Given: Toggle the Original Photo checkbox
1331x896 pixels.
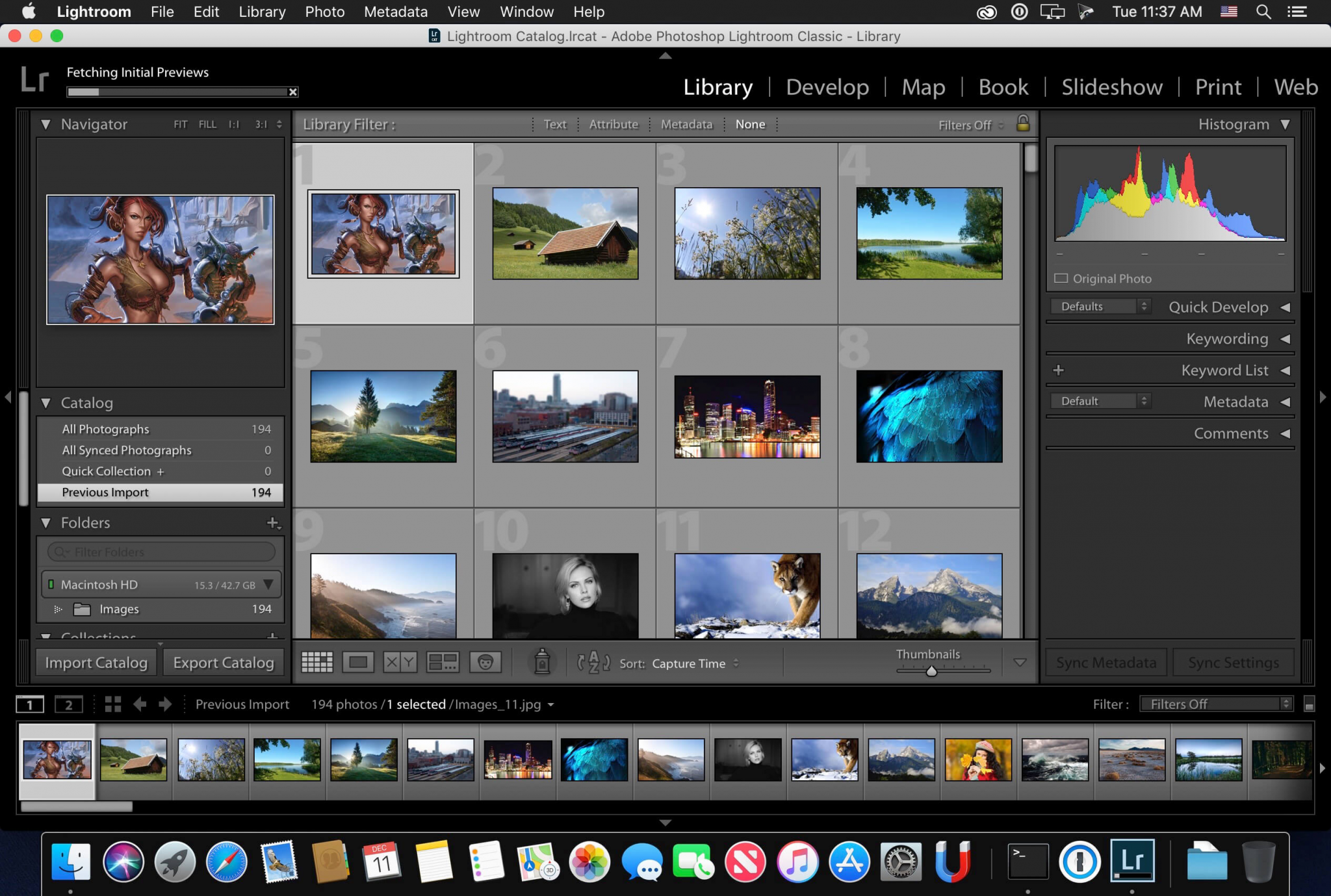Looking at the screenshot, I should [x=1064, y=277].
